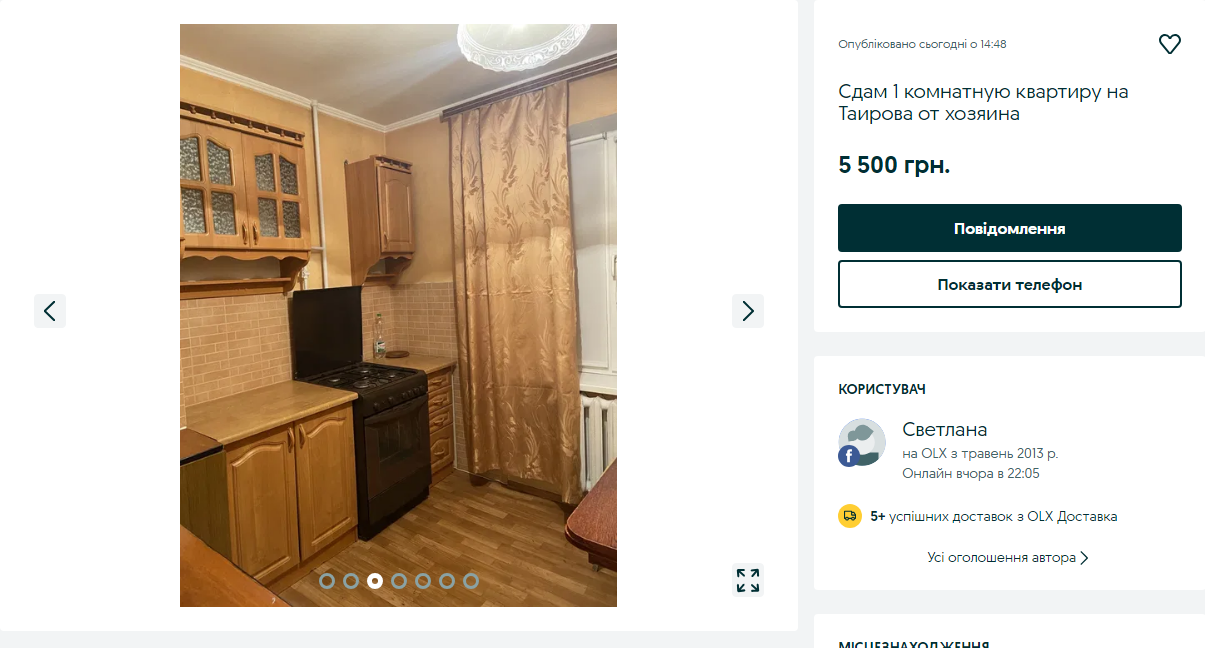This screenshot has width=1205, height=648.
Task: Select the first photo indicator dot
Action: 327,580
